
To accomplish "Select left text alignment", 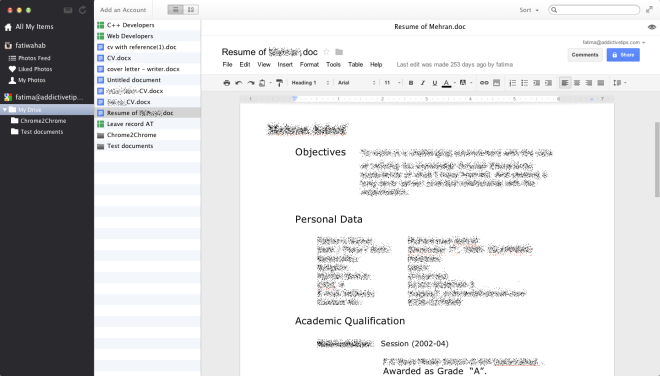I will 565,83.
